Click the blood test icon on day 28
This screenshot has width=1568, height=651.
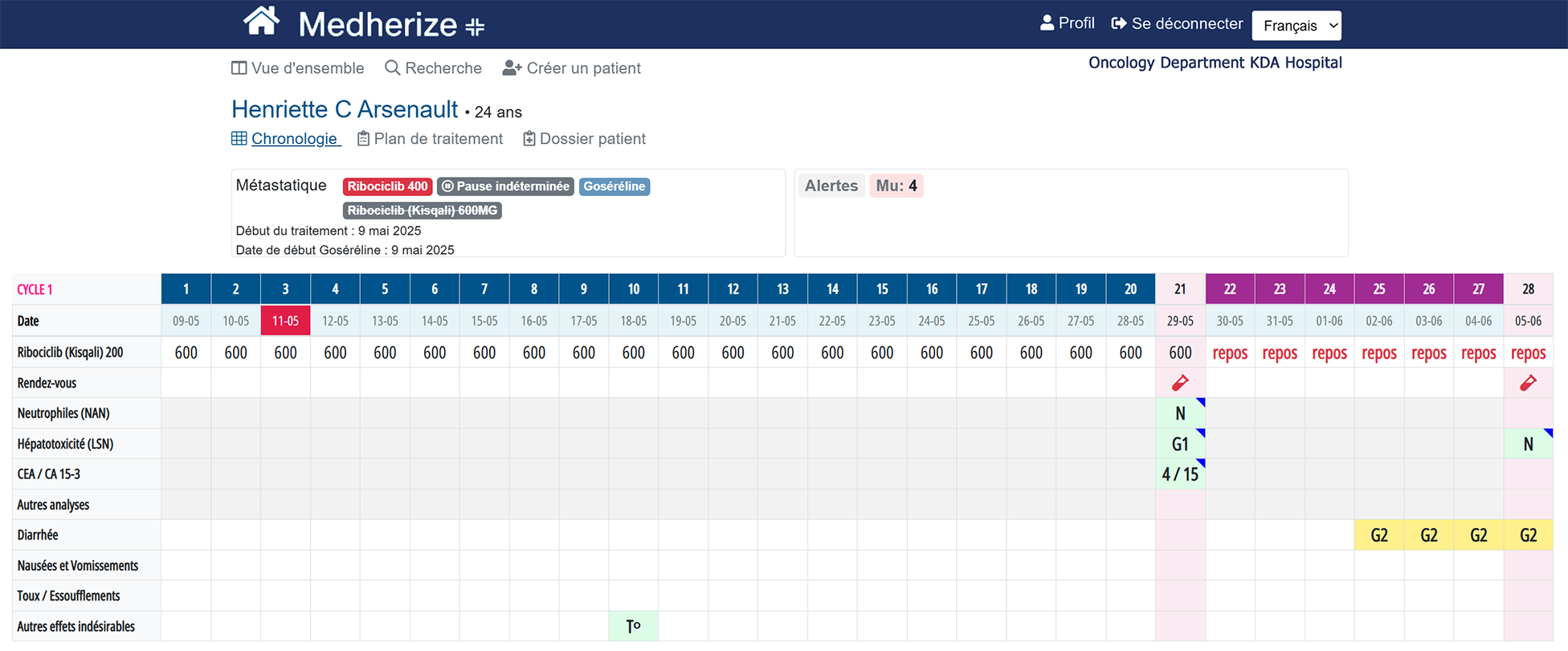coord(1528,383)
